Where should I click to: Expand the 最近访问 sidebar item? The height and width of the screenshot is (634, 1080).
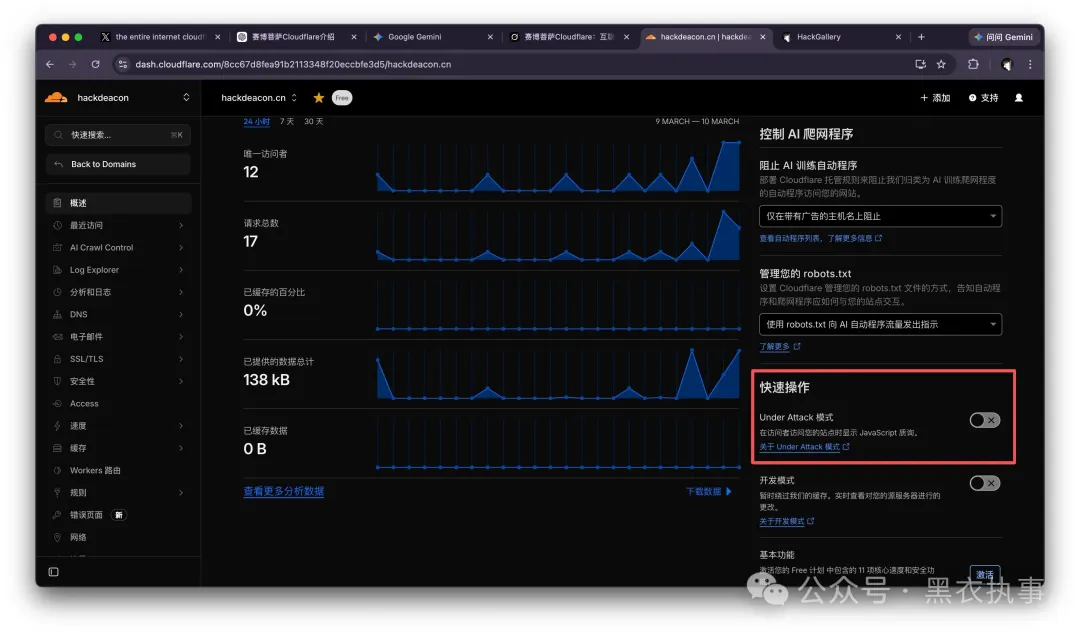[118, 225]
